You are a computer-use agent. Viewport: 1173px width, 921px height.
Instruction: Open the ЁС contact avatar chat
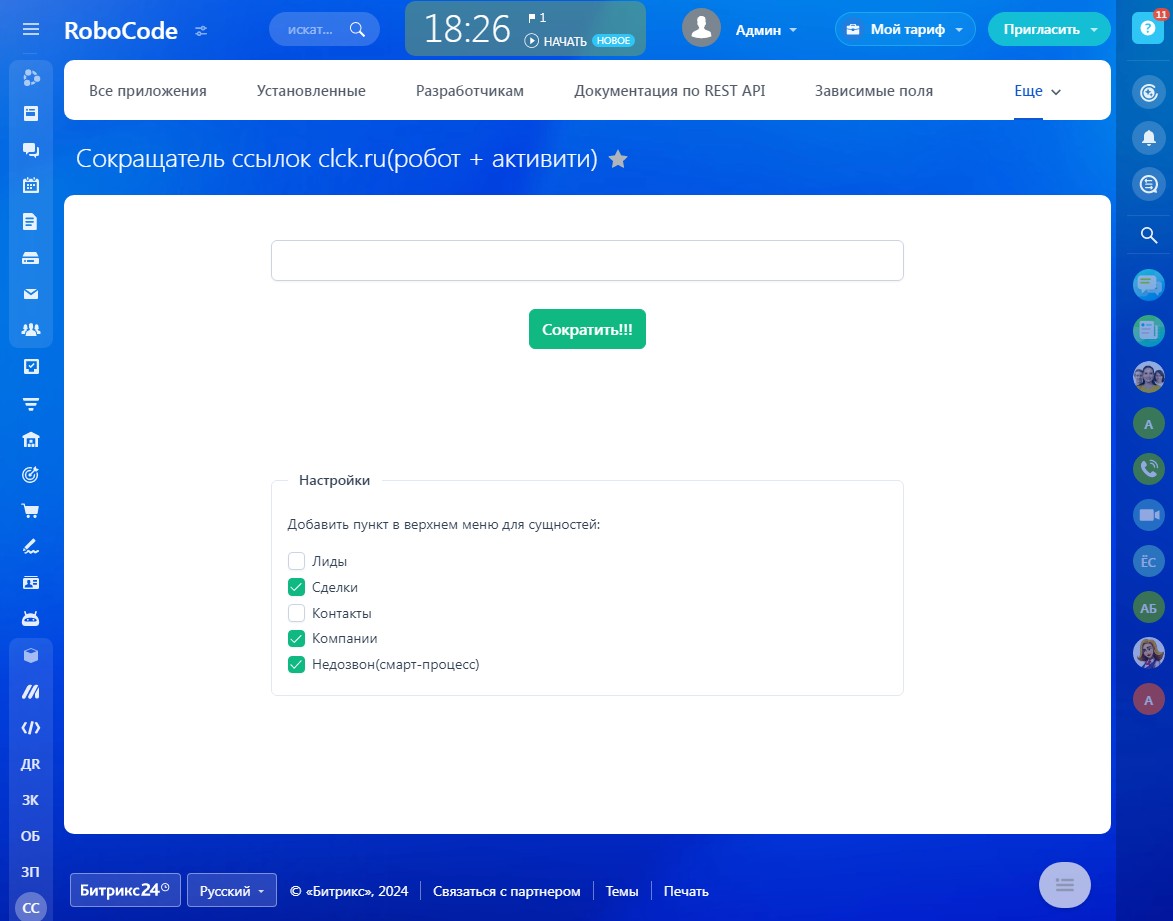point(1148,562)
